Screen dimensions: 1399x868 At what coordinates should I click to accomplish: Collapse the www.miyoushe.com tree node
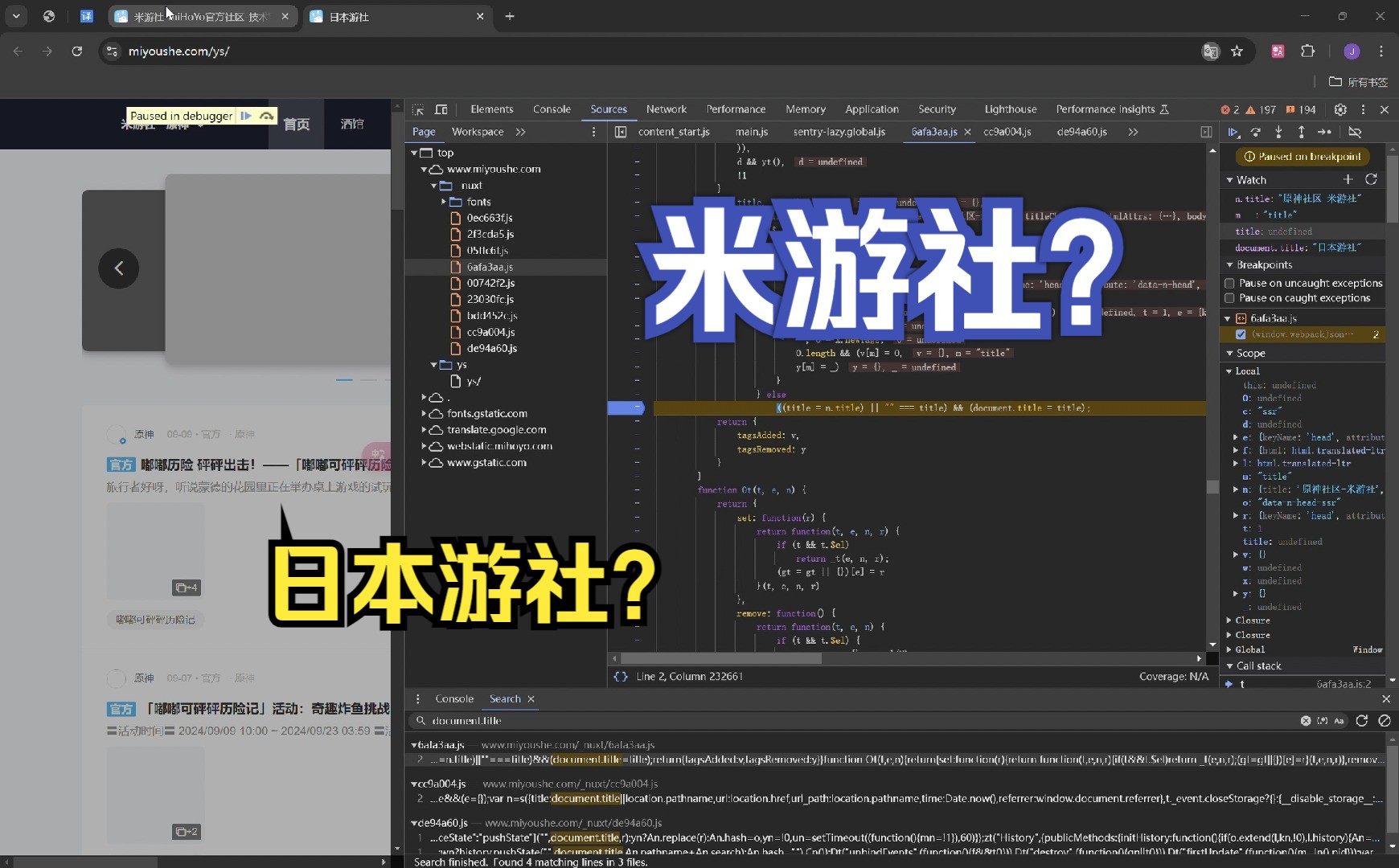pyautogui.click(x=425, y=170)
